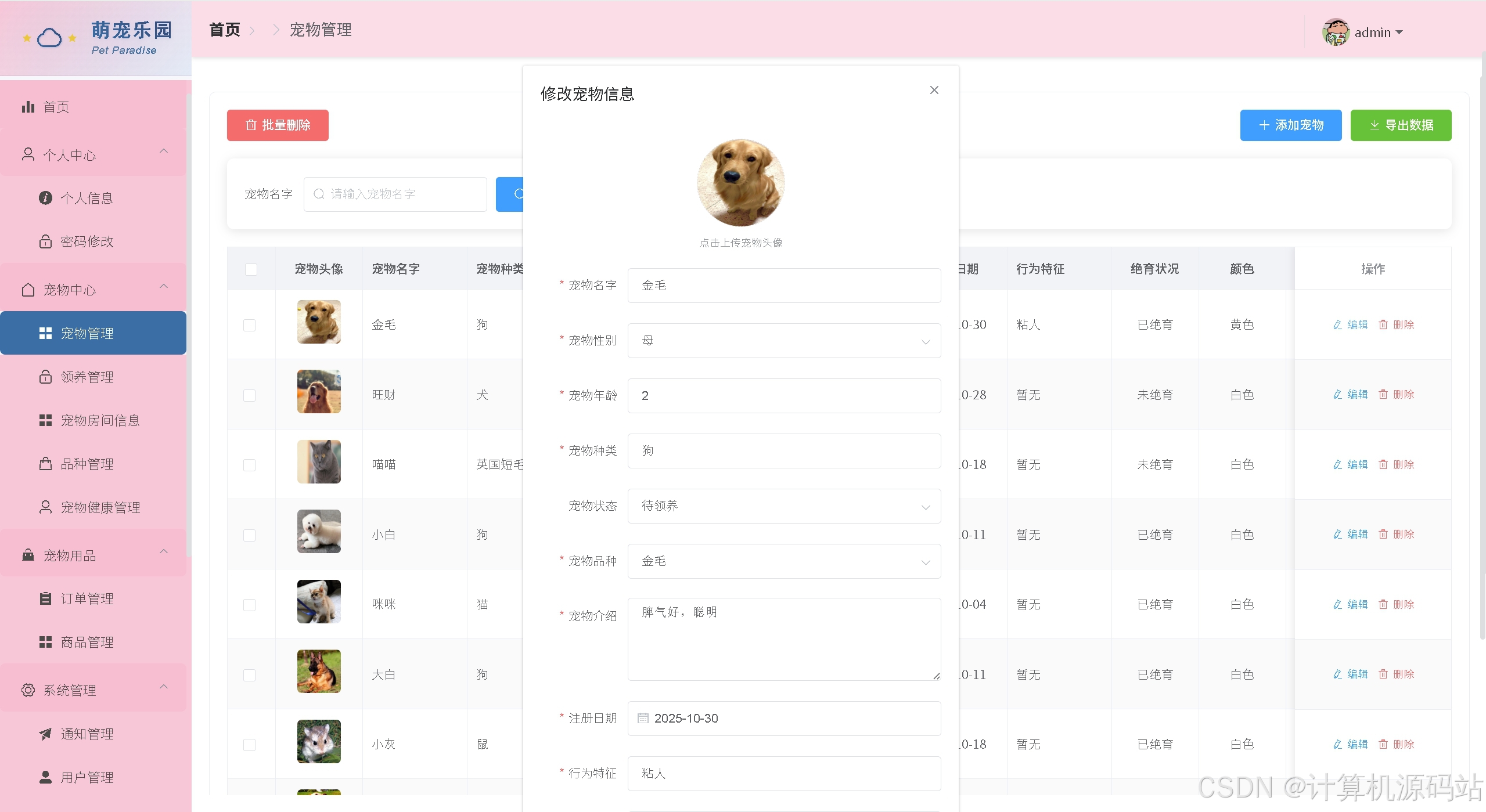Click the 导出数据 button
Image resolution: width=1486 pixels, height=812 pixels.
1401,125
